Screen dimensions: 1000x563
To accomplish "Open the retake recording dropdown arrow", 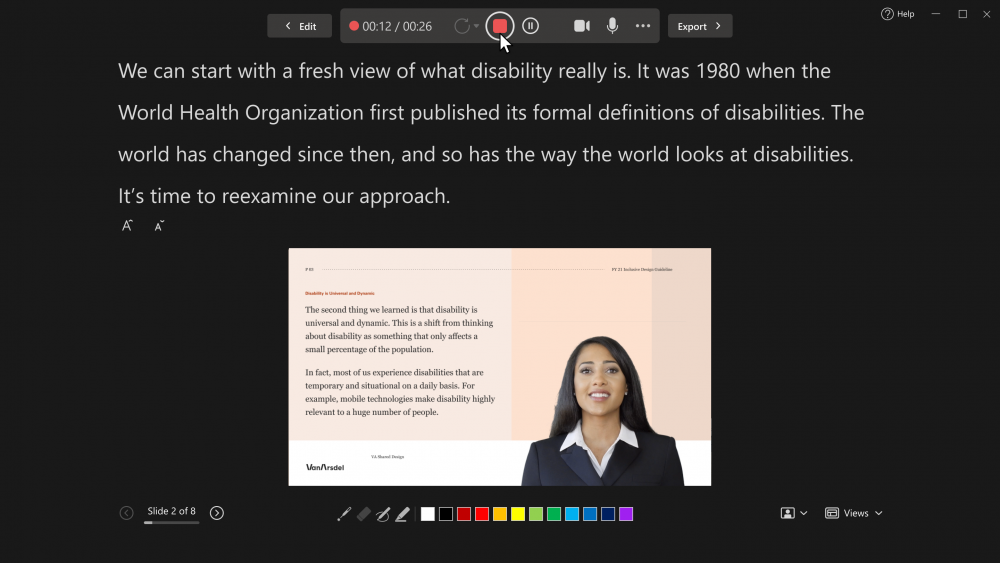I will pos(476,26).
